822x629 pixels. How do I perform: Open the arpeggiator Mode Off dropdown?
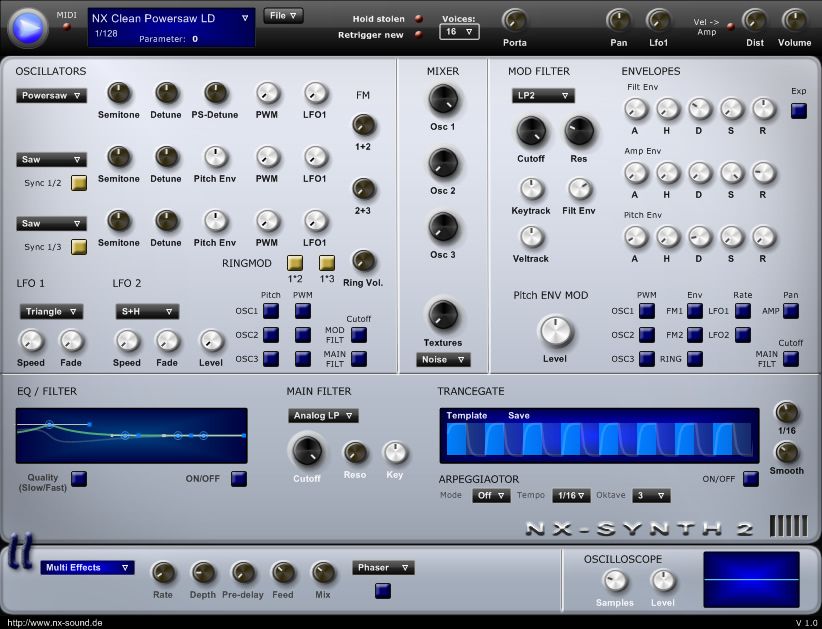pos(491,495)
